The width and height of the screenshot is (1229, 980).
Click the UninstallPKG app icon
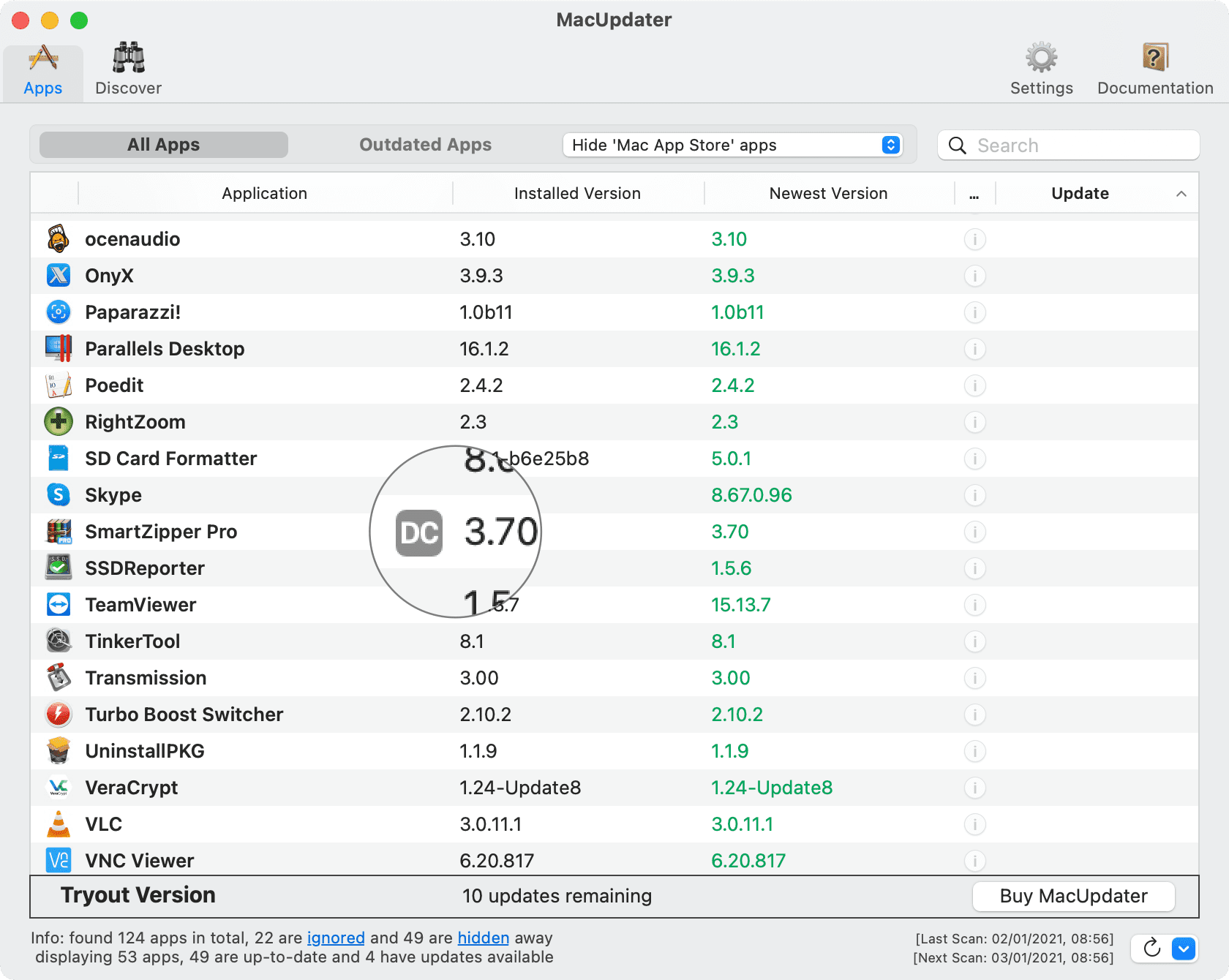pyautogui.click(x=59, y=751)
